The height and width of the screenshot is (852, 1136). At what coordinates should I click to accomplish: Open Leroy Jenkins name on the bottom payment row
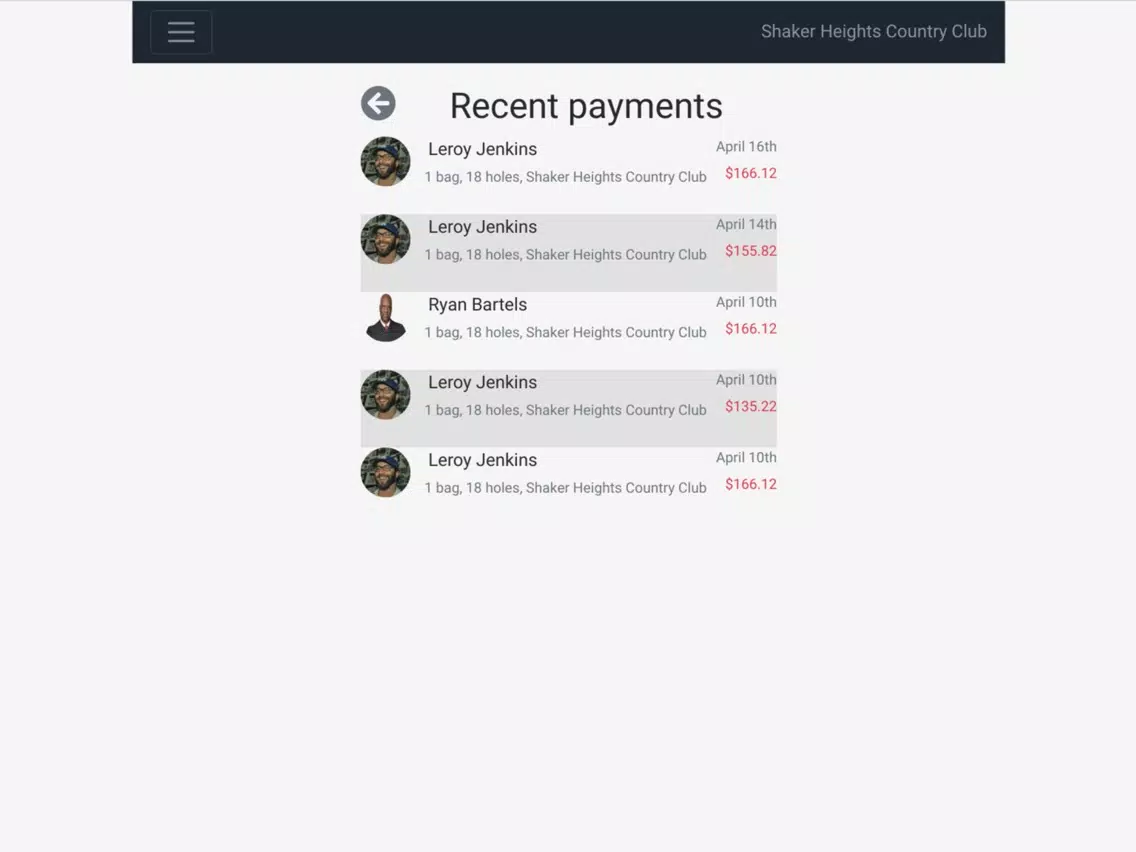[483, 460]
